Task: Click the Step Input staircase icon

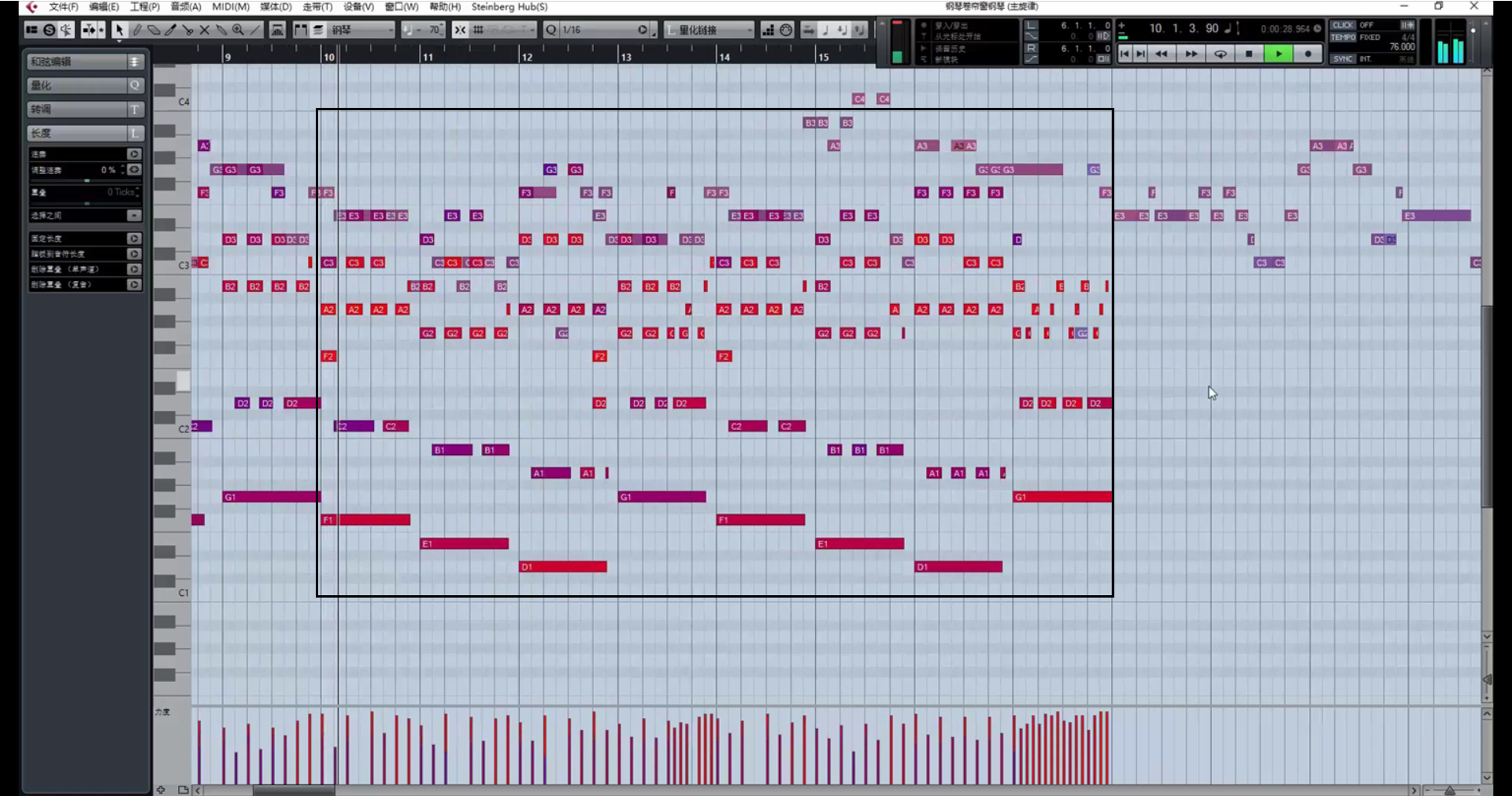Action: click(769, 30)
